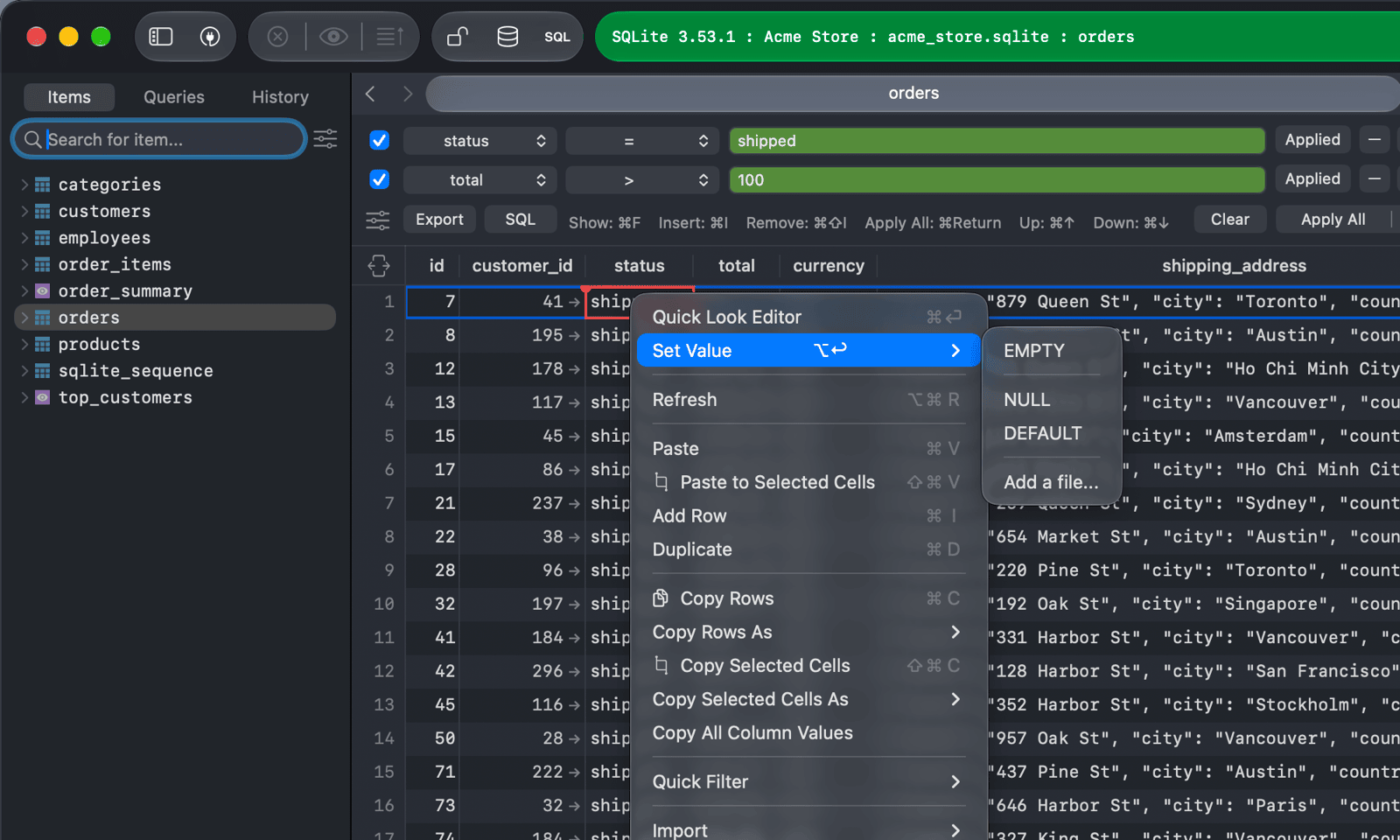1400x840 pixels.
Task: Remove the total filter with minus button
Action: click(x=1375, y=179)
